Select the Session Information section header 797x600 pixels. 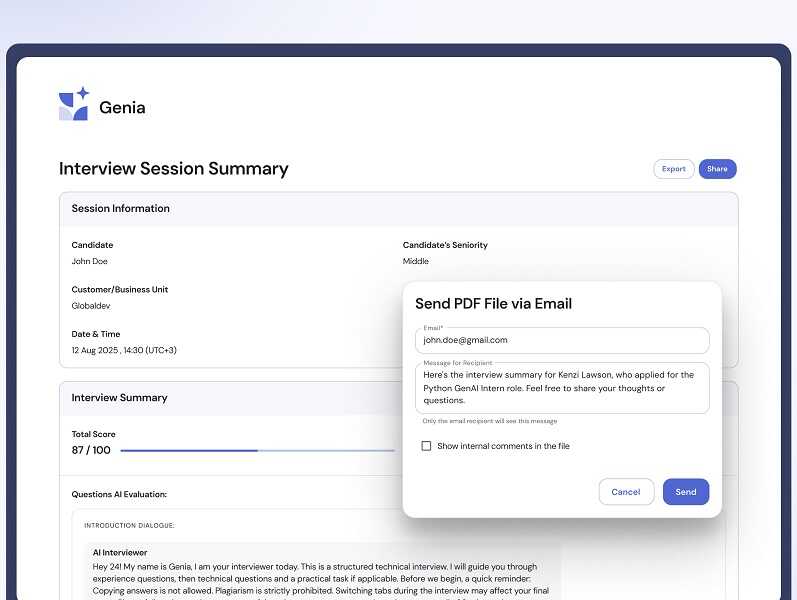(x=121, y=209)
